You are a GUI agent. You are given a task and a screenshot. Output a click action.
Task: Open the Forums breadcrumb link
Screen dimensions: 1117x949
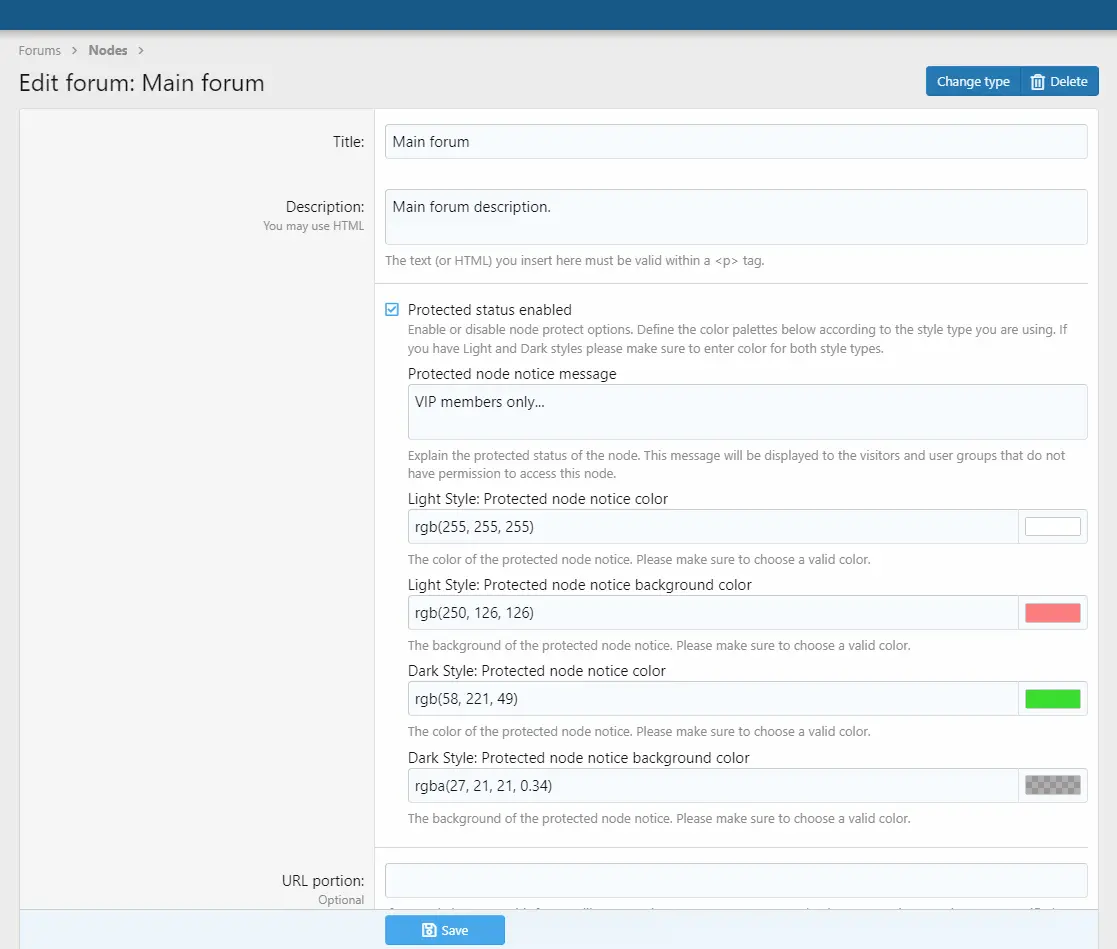(40, 50)
